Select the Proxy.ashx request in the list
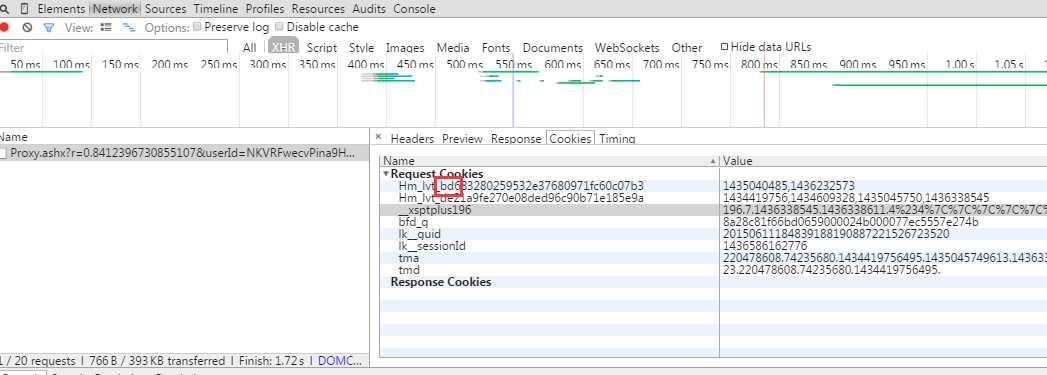This screenshot has height=375, width=1047. 184,153
